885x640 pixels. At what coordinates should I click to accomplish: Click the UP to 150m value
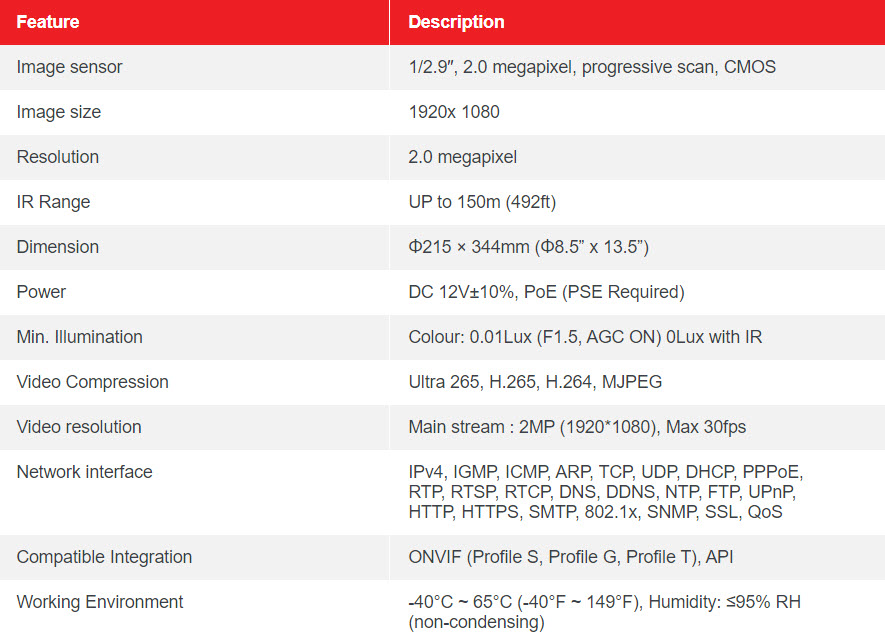click(482, 202)
